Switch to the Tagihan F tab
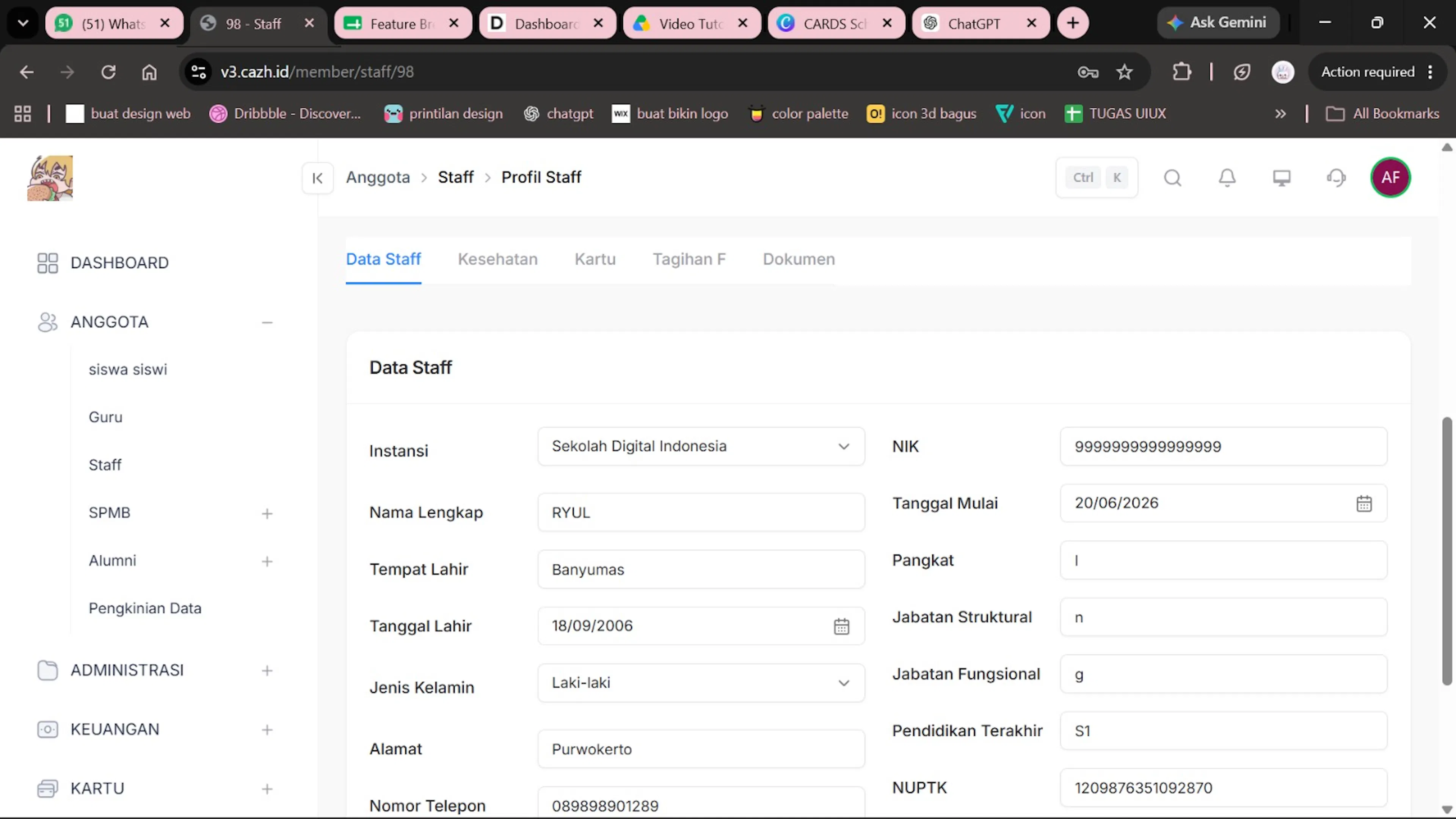This screenshot has width=1456, height=819. [689, 259]
